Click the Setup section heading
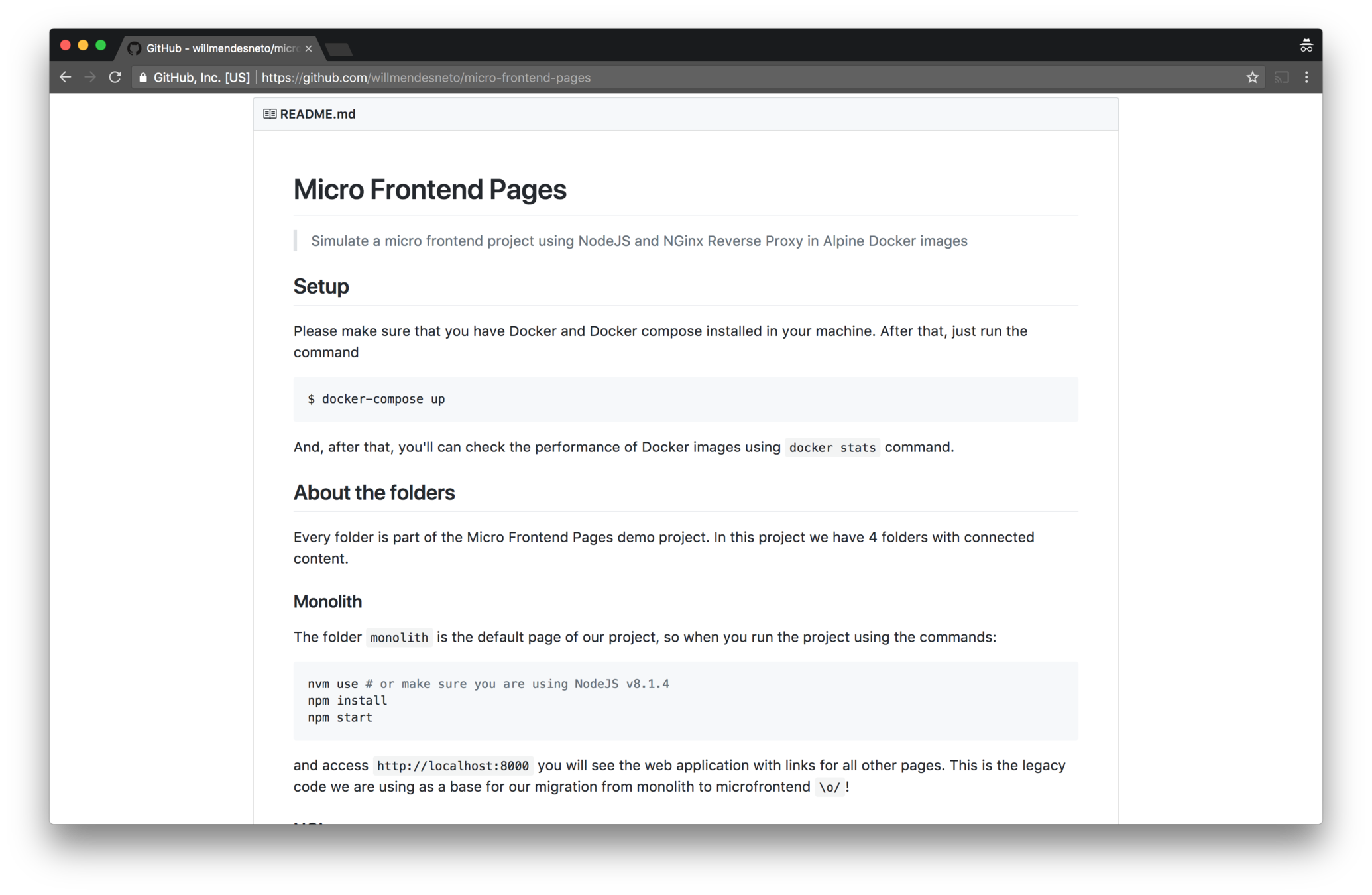Viewport: 1372px width, 895px height. pos(321,286)
